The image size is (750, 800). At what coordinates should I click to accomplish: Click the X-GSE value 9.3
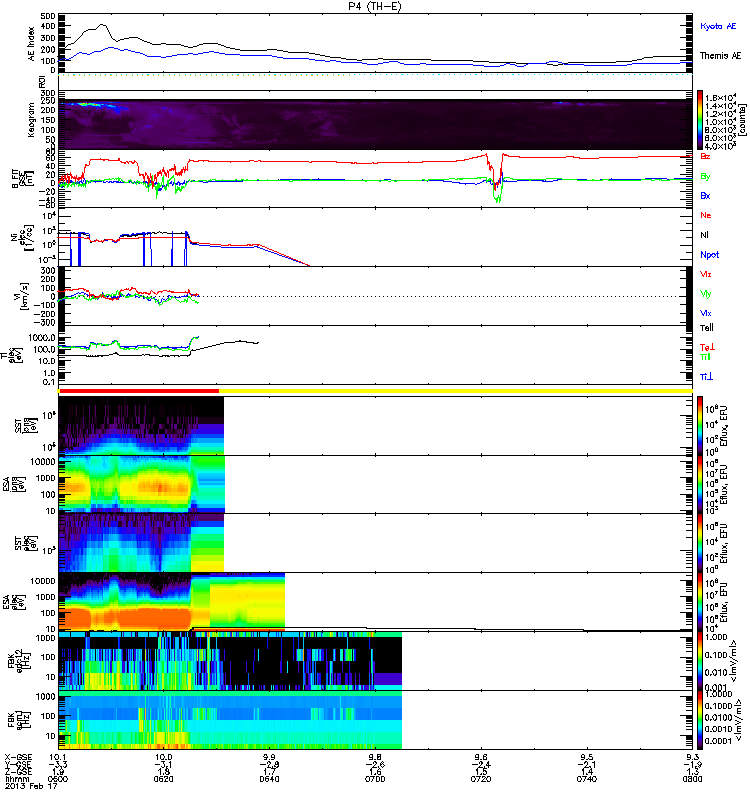tap(692, 757)
